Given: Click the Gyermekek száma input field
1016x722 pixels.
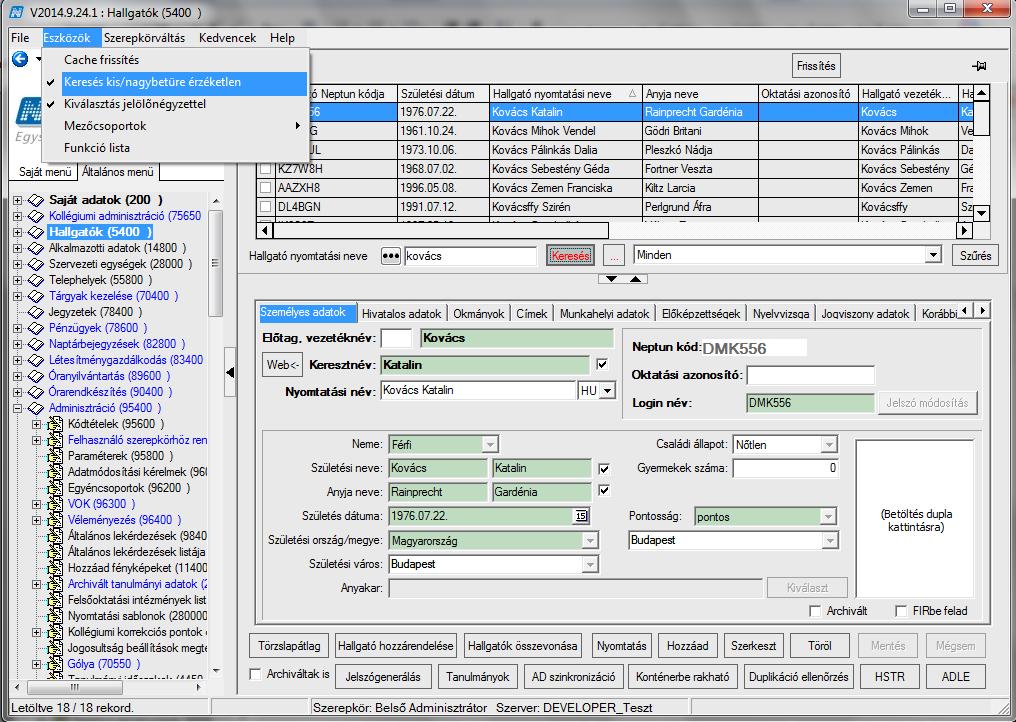Looking at the screenshot, I should tap(786, 468).
